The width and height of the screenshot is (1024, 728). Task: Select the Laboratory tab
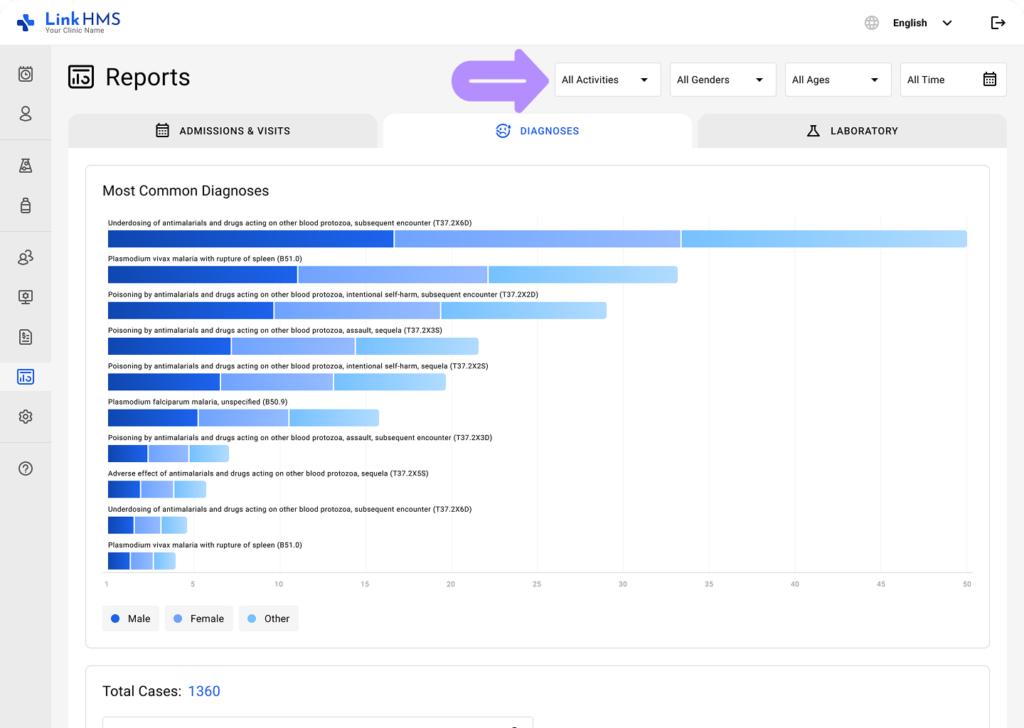pyautogui.click(x=851, y=130)
